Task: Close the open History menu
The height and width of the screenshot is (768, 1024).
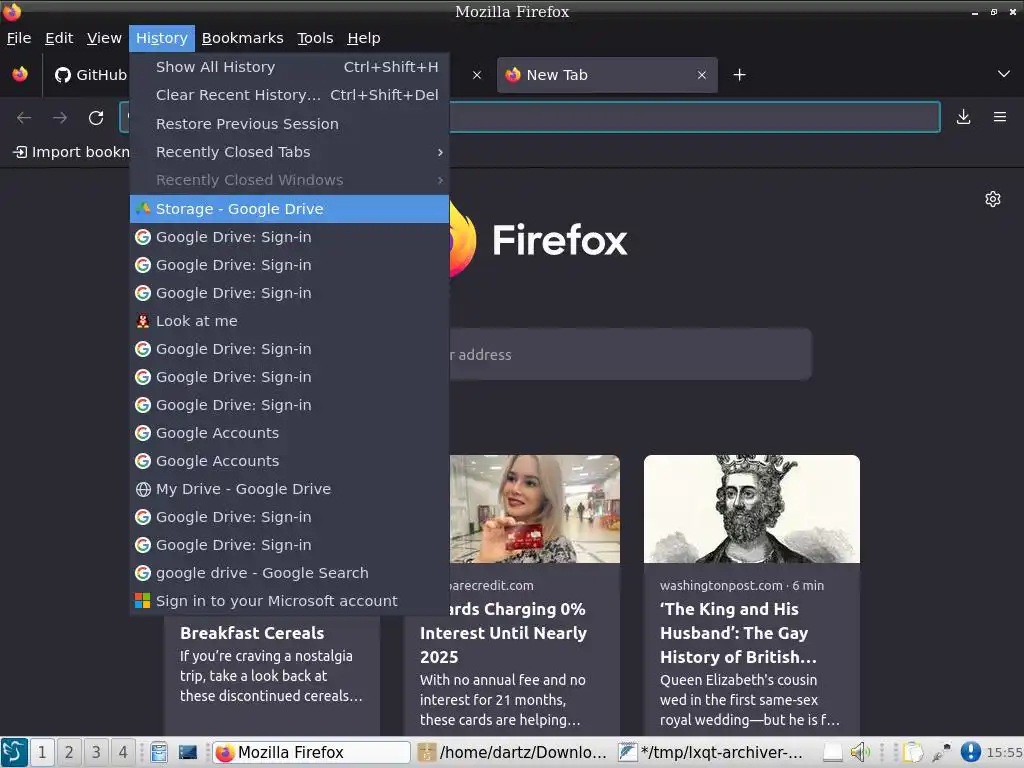Action: [x=162, y=39]
